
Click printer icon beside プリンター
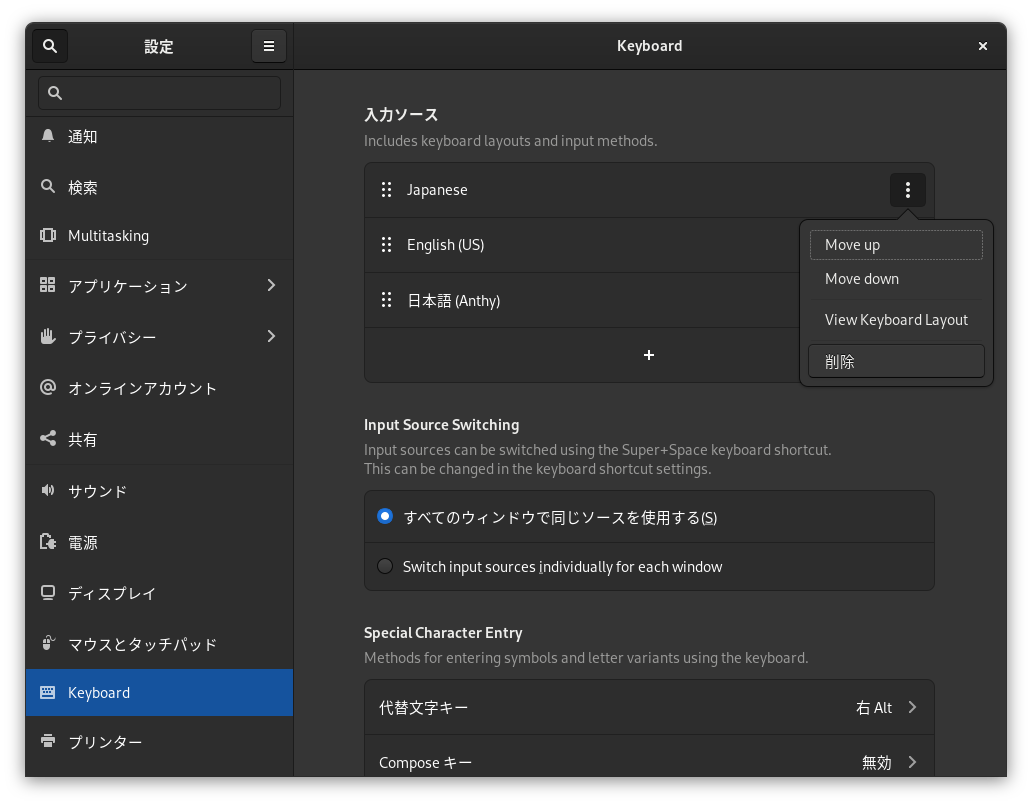47,740
